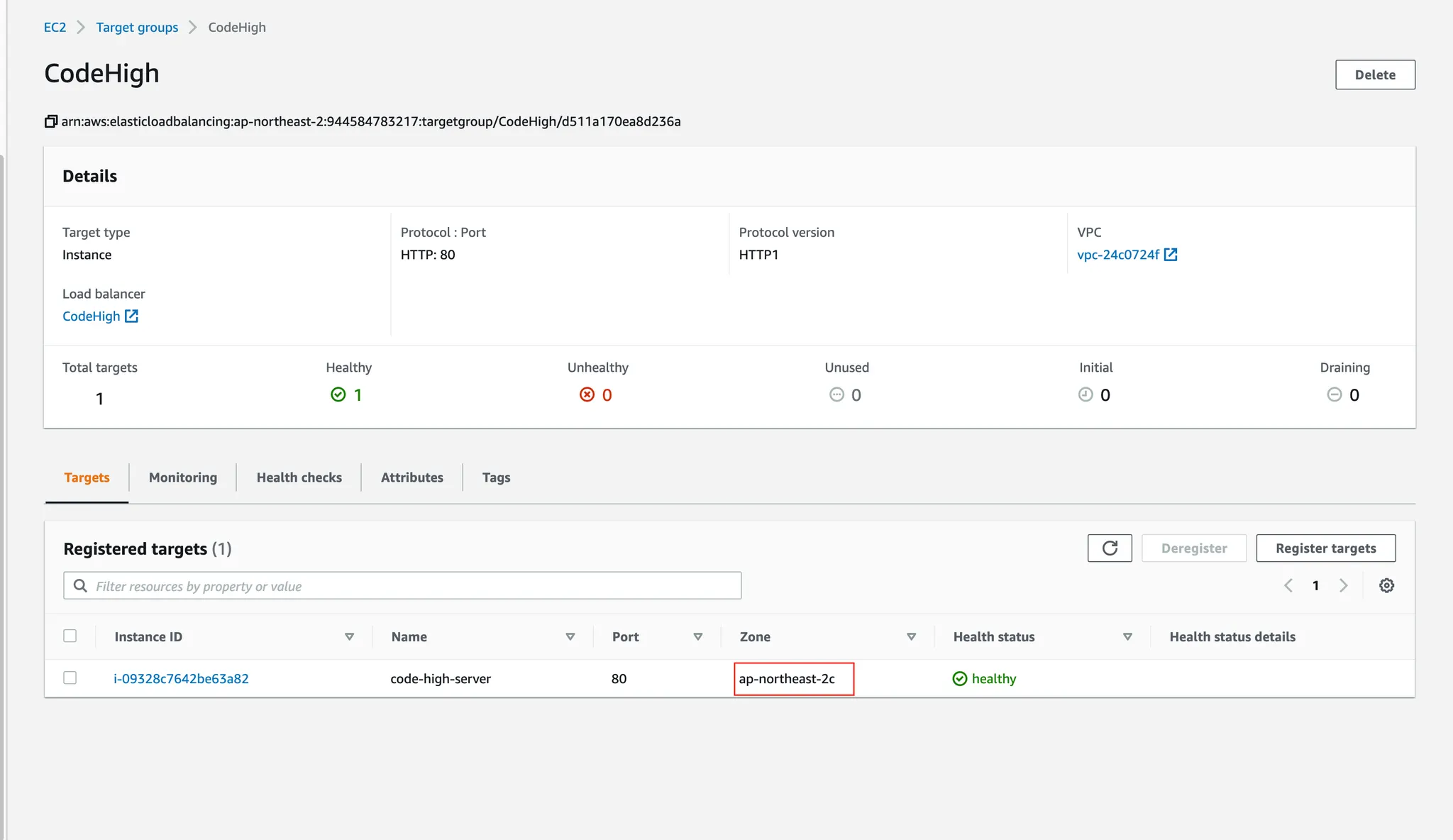Screen dimensions: 1453x840
Task: Sort by Zone column arrow
Action: [x=911, y=637]
